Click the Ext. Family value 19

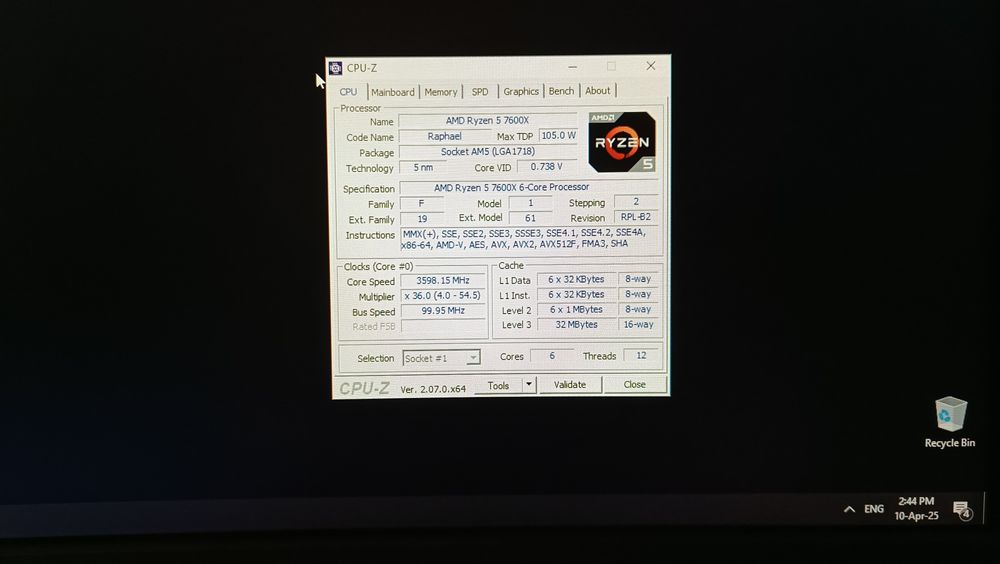[422, 219]
